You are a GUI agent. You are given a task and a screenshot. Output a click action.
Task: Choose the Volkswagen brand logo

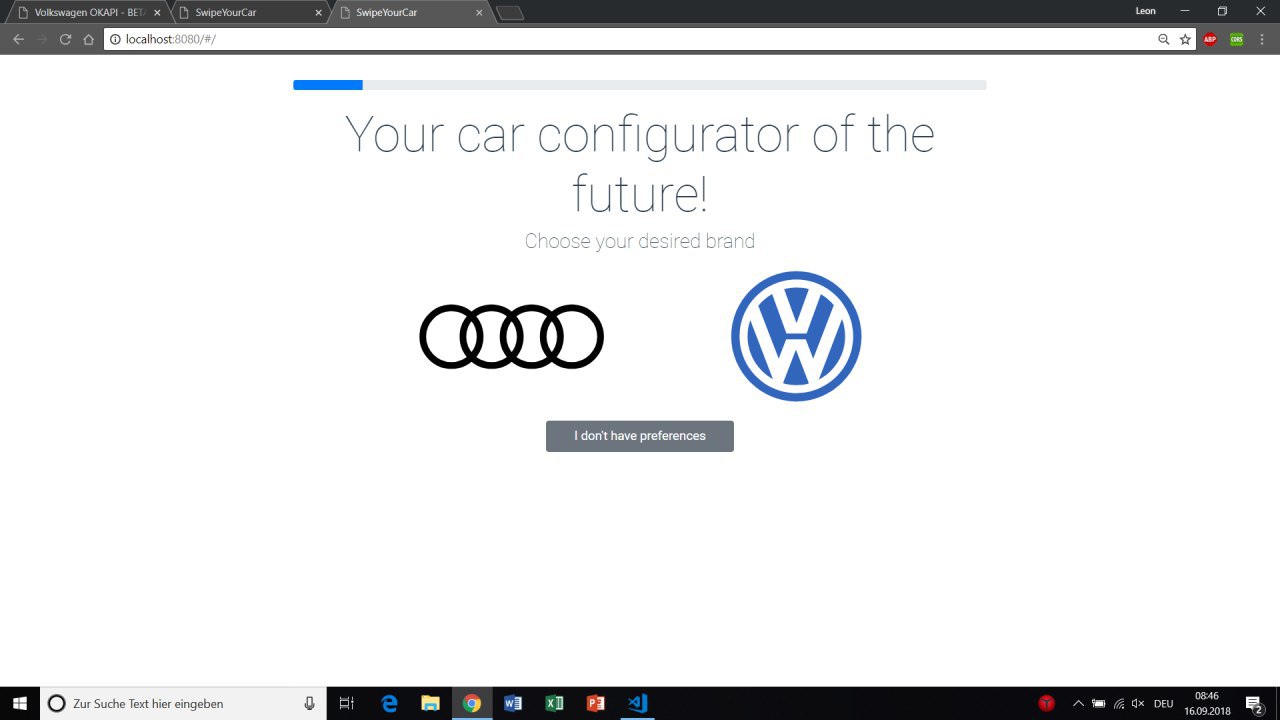(x=796, y=336)
